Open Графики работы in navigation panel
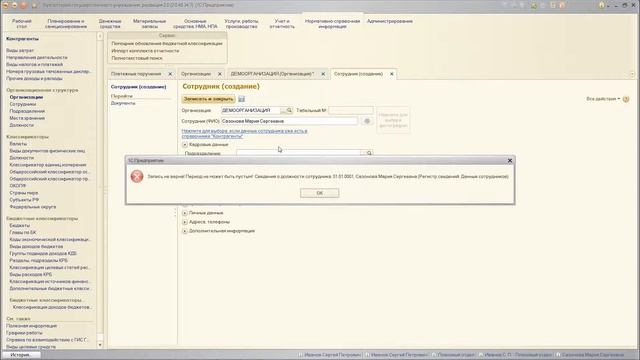The image size is (640, 360). tap(24, 333)
